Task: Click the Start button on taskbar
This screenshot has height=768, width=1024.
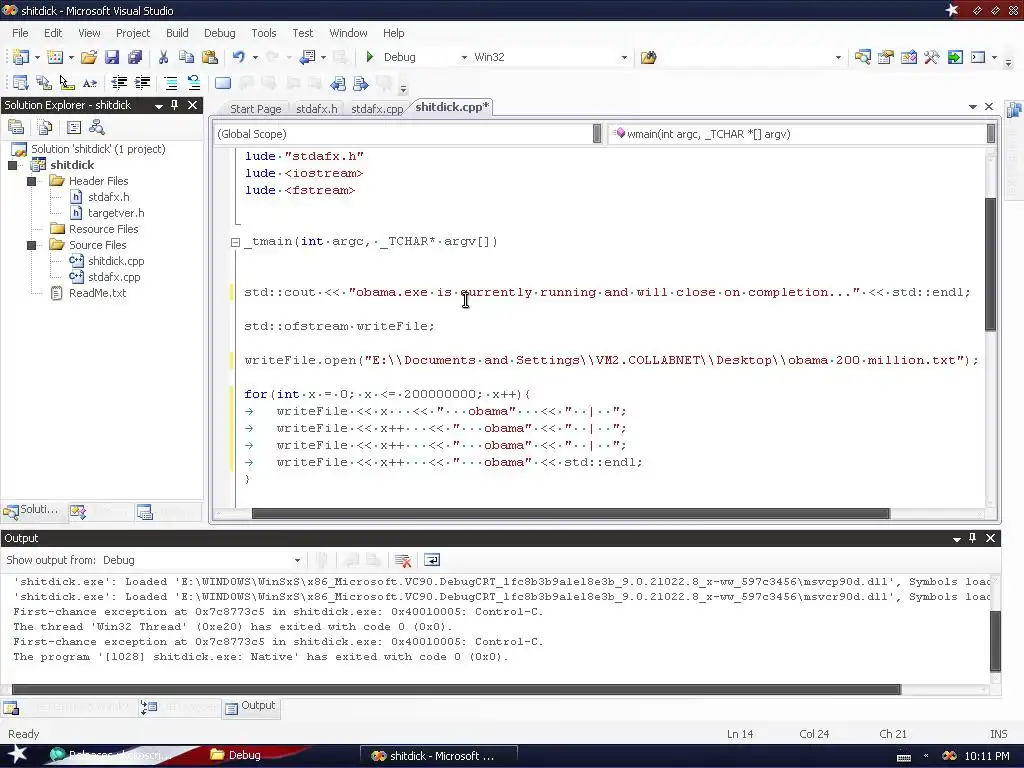Action: 17,755
